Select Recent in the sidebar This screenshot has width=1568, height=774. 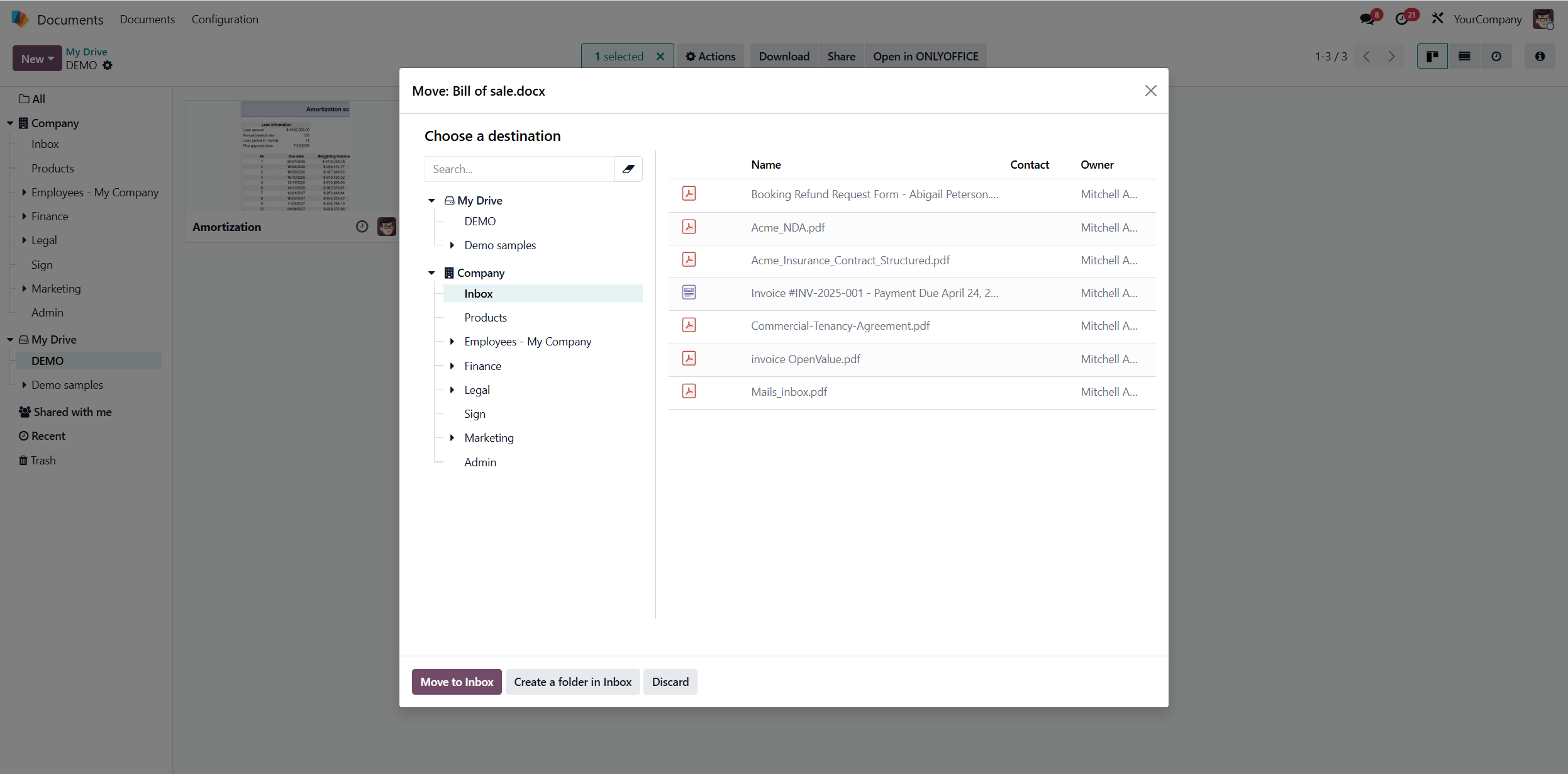click(42, 435)
